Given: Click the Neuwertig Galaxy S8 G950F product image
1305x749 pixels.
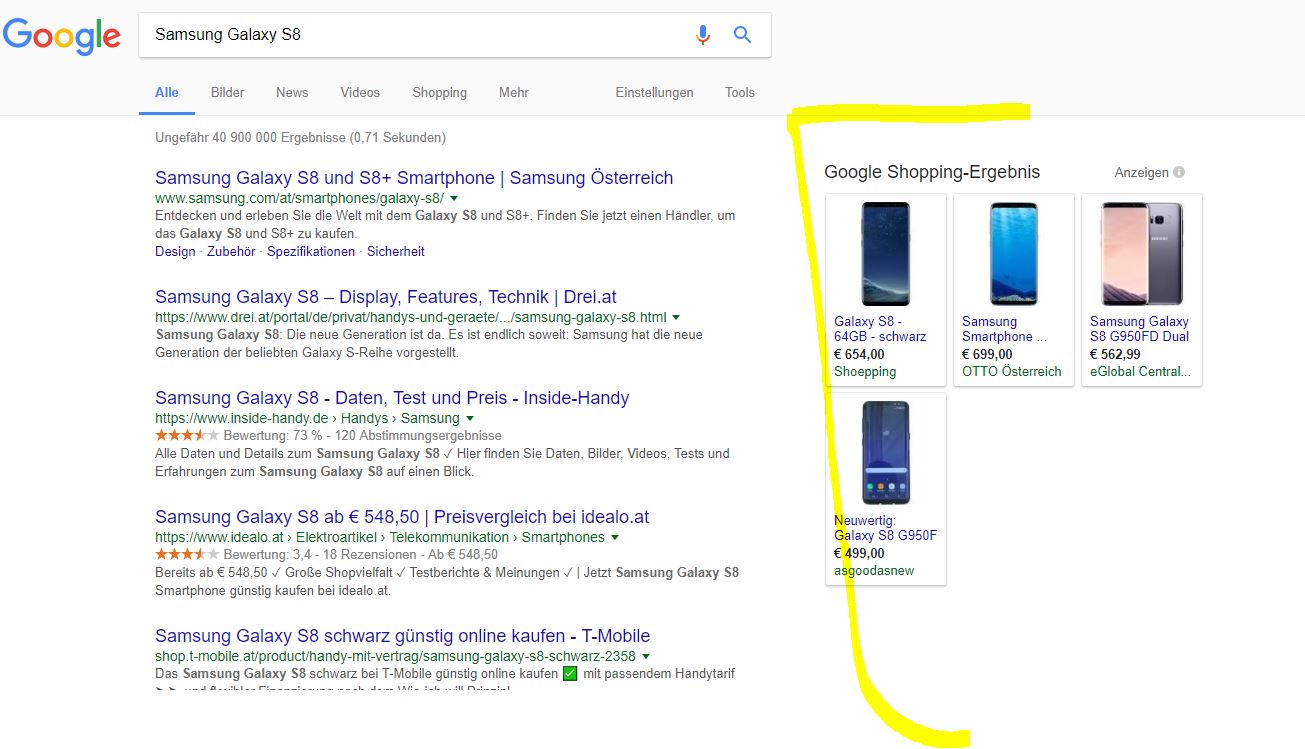Looking at the screenshot, I should 886,453.
